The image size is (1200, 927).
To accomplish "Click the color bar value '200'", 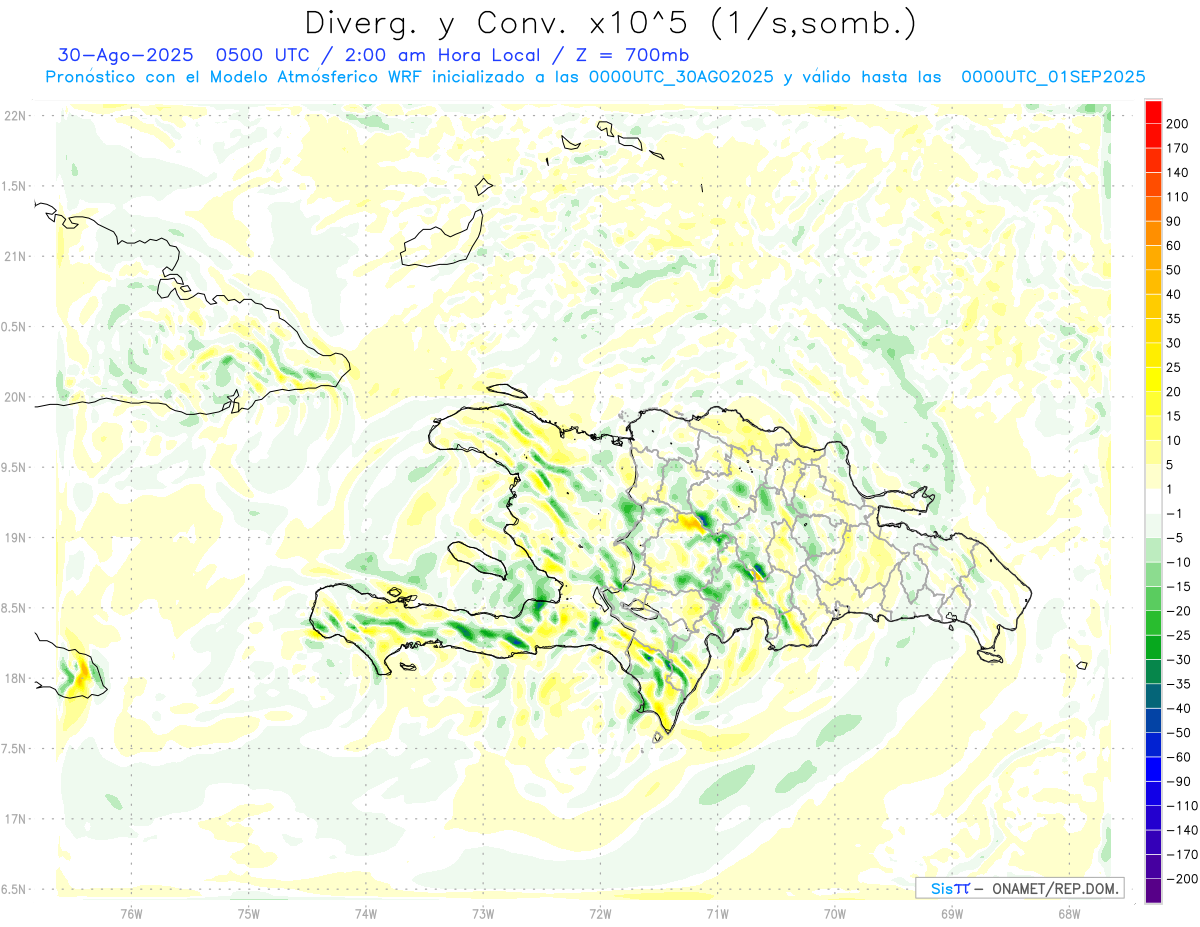I will (x=1179, y=124).
